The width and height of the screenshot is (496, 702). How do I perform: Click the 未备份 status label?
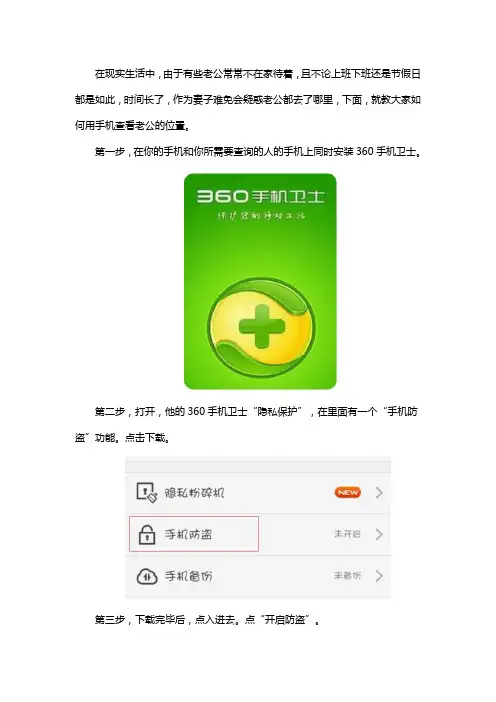pos(347,575)
